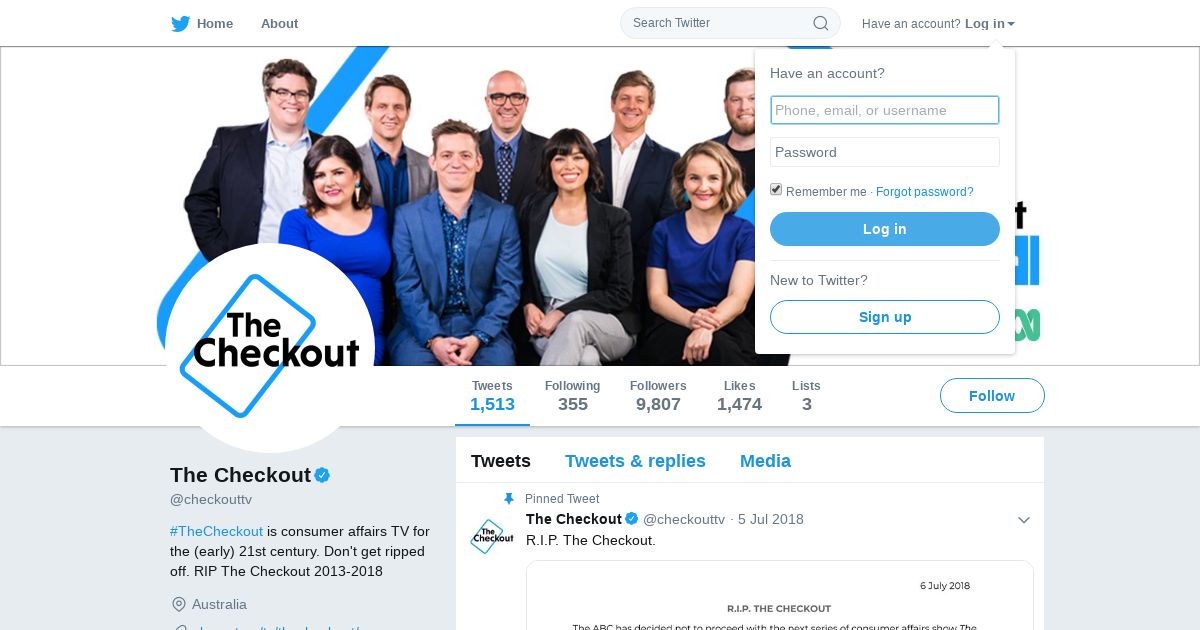Click the blue Log in button
The image size is (1200, 630).
click(885, 229)
